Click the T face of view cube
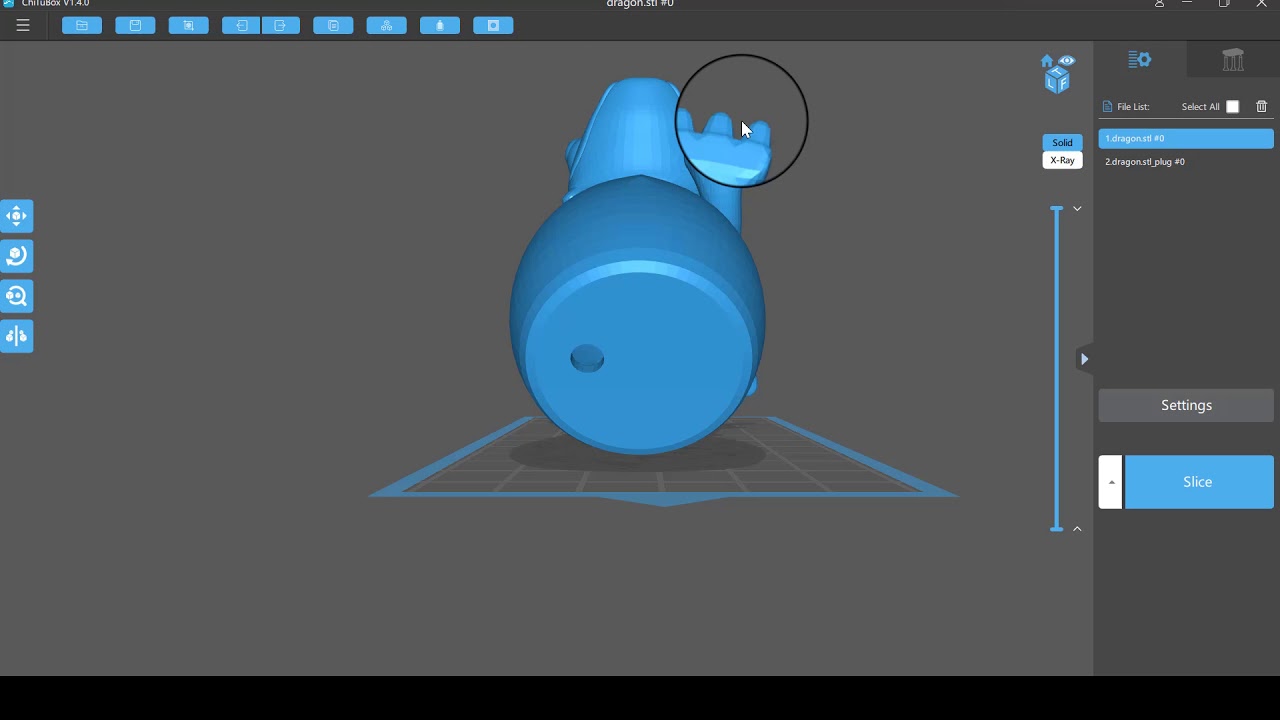Screen dimensions: 1280x720 (1057, 72)
